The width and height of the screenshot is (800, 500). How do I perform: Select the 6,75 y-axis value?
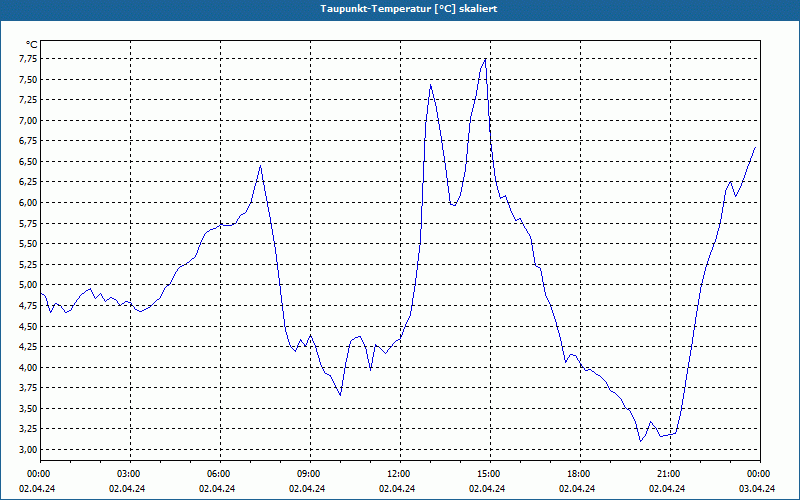[x=28, y=141]
